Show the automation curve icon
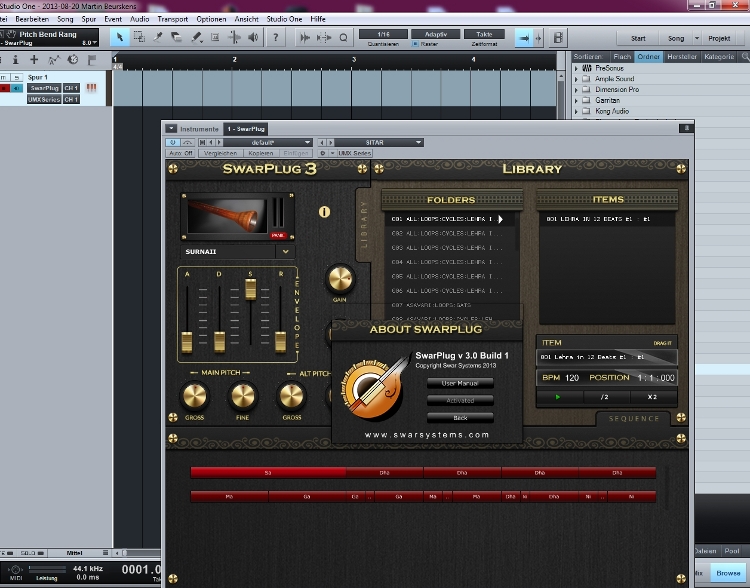 click(54, 59)
